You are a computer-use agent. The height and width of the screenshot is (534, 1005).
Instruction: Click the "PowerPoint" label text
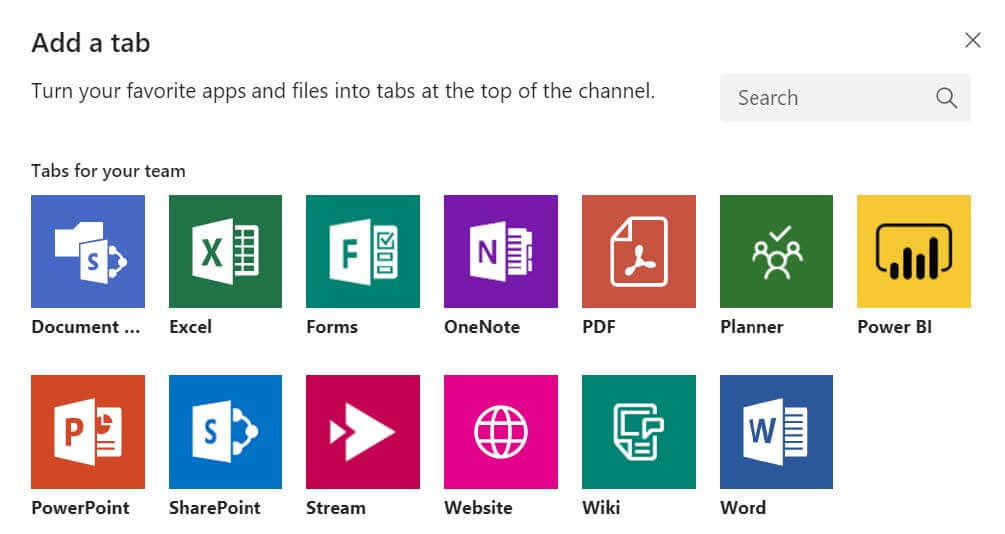(x=81, y=508)
